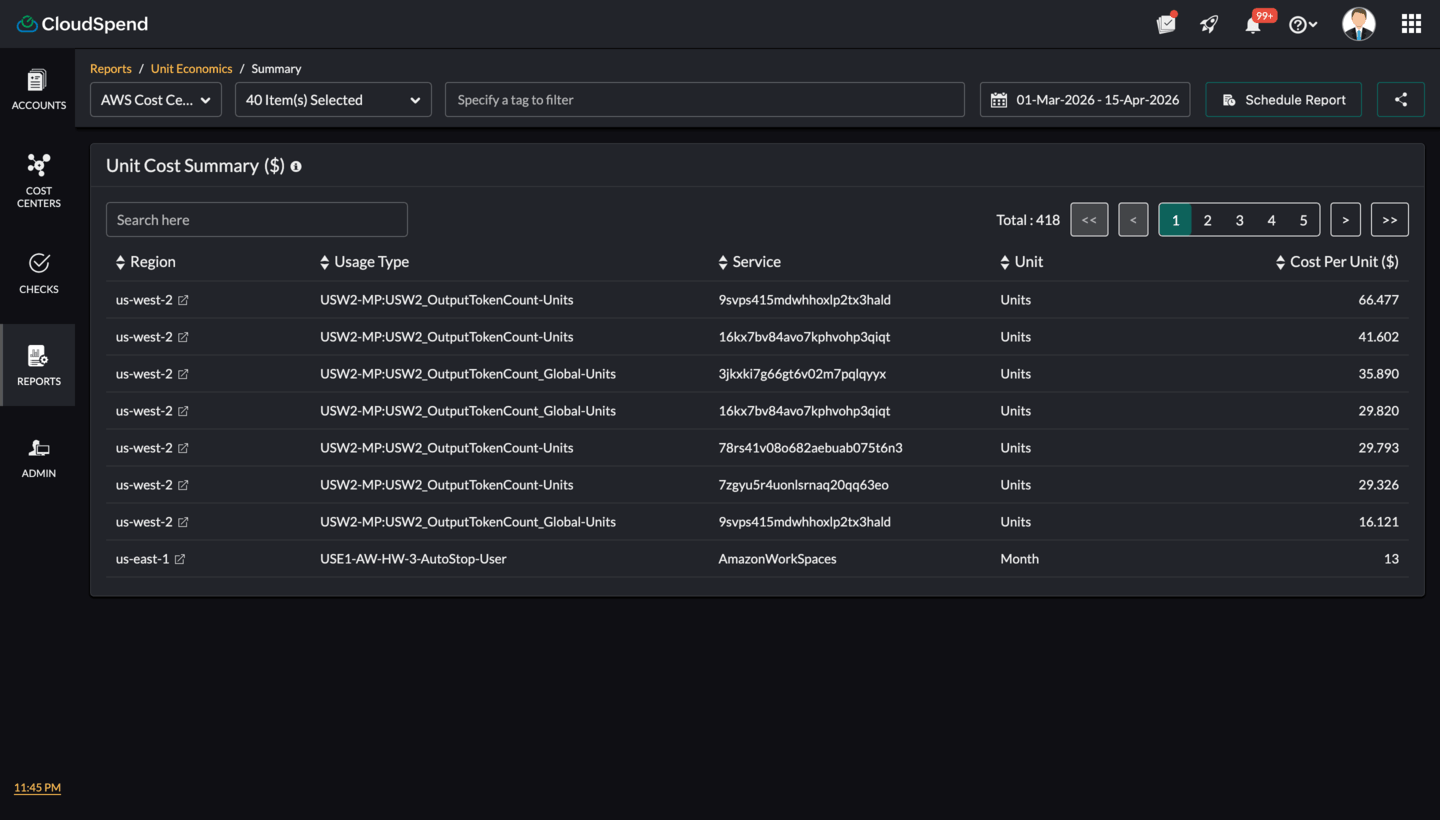Viewport: 1440px width, 820px height.
Task: Open external link icon beside us-east-1
Action: [x=180, y=559]
